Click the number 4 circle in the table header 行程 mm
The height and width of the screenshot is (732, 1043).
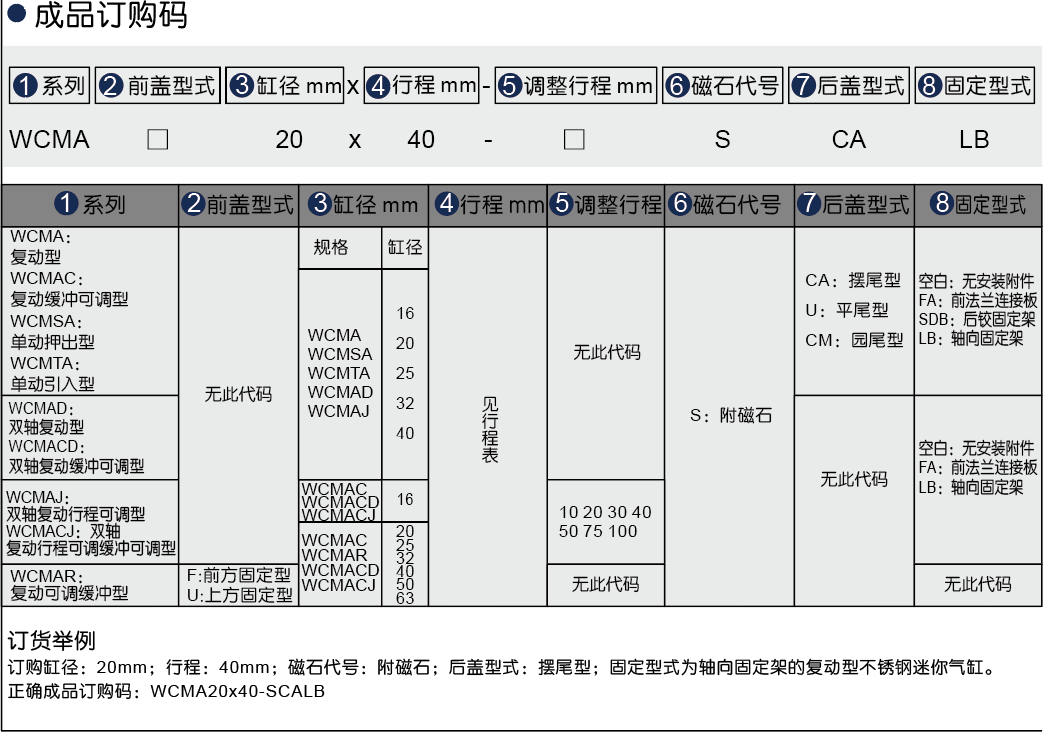(446, 205)
